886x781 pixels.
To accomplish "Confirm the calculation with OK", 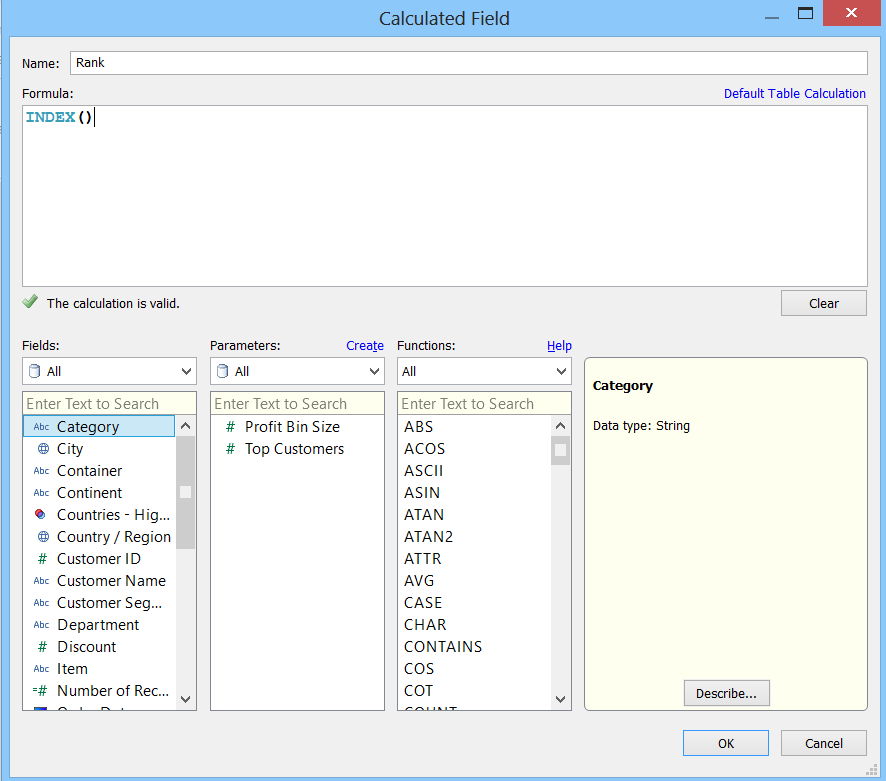I will pos(725,743).
